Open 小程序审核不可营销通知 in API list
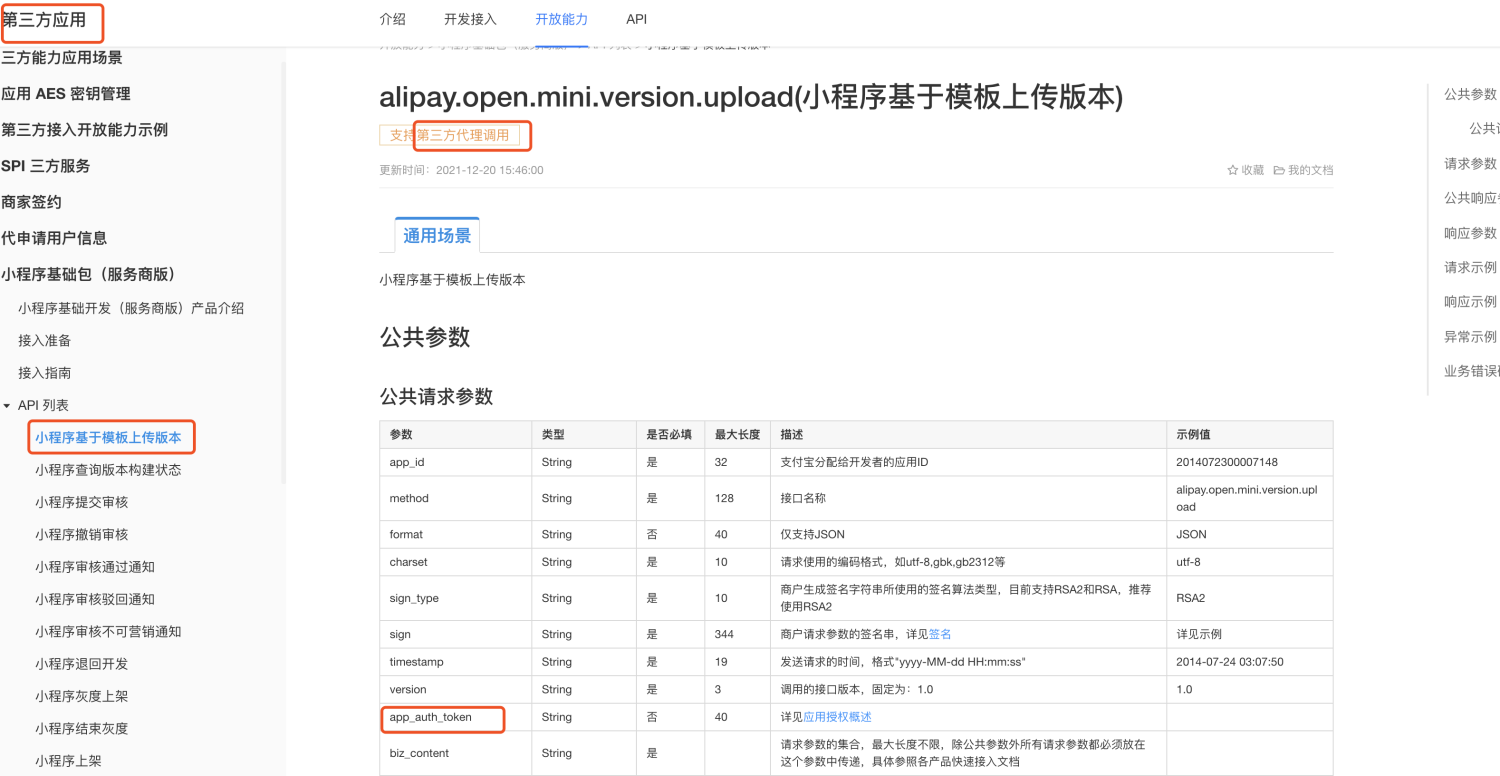The height and width of the screenshot is (776, 1500). (108, 631)
